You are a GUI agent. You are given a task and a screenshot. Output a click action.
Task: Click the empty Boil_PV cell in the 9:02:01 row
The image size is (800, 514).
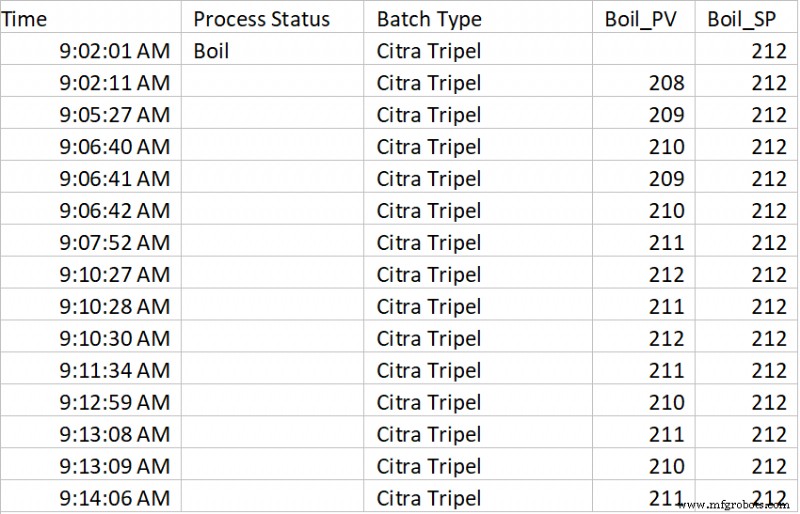click(646, 51)
